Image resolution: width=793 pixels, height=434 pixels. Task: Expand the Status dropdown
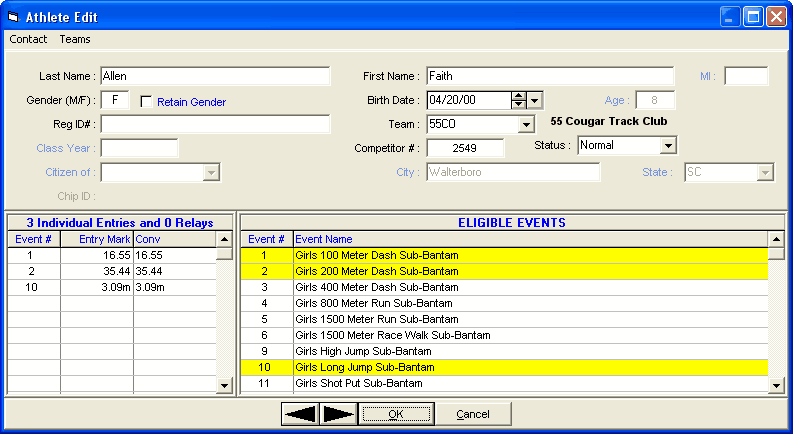coord(668,146)
